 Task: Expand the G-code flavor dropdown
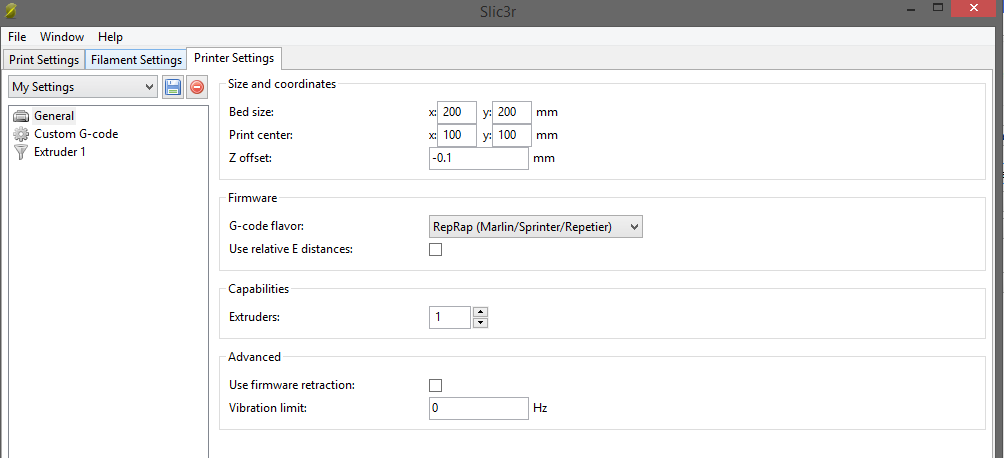point(535,227)
